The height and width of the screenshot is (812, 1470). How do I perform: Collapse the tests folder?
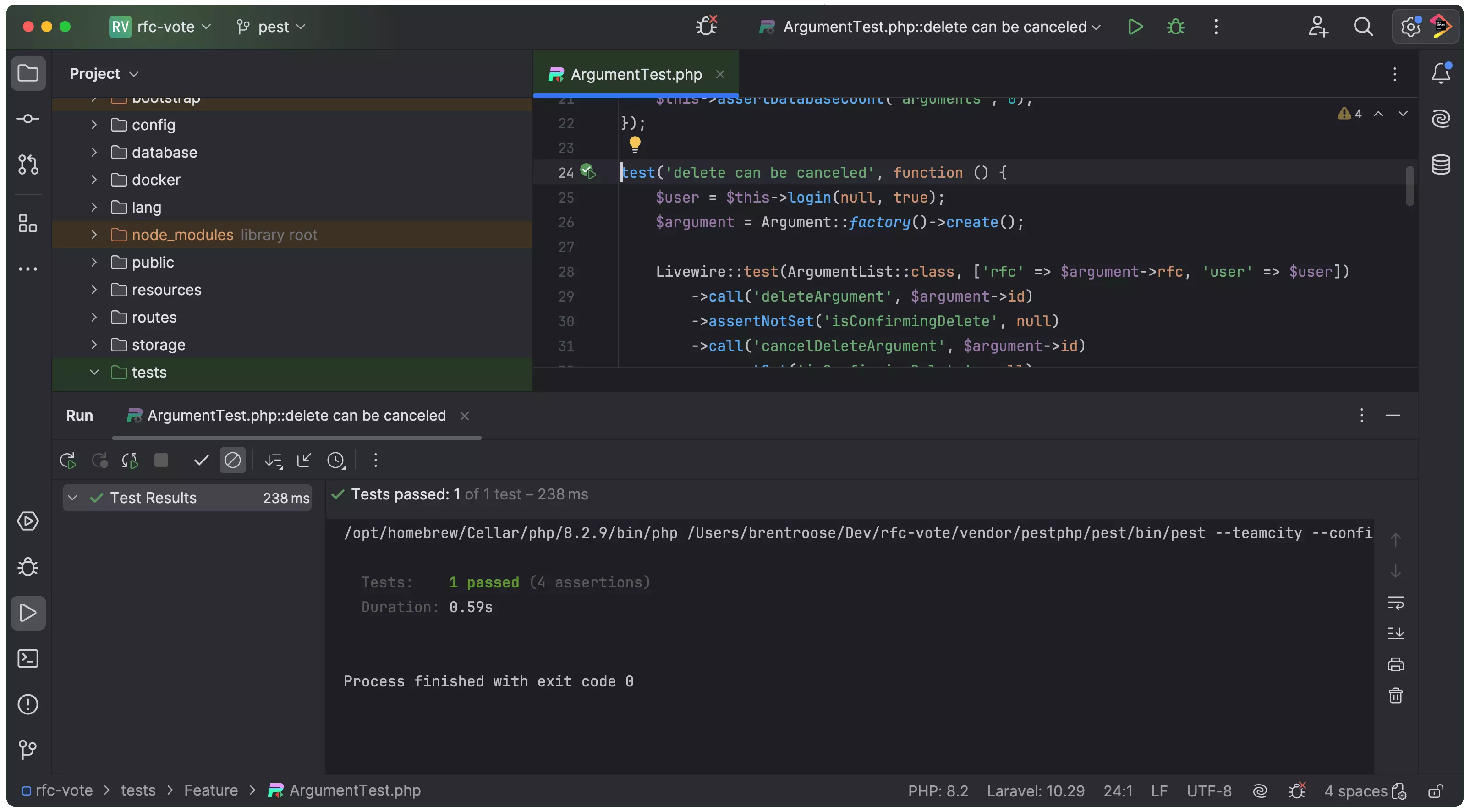(x=94, y=372)
